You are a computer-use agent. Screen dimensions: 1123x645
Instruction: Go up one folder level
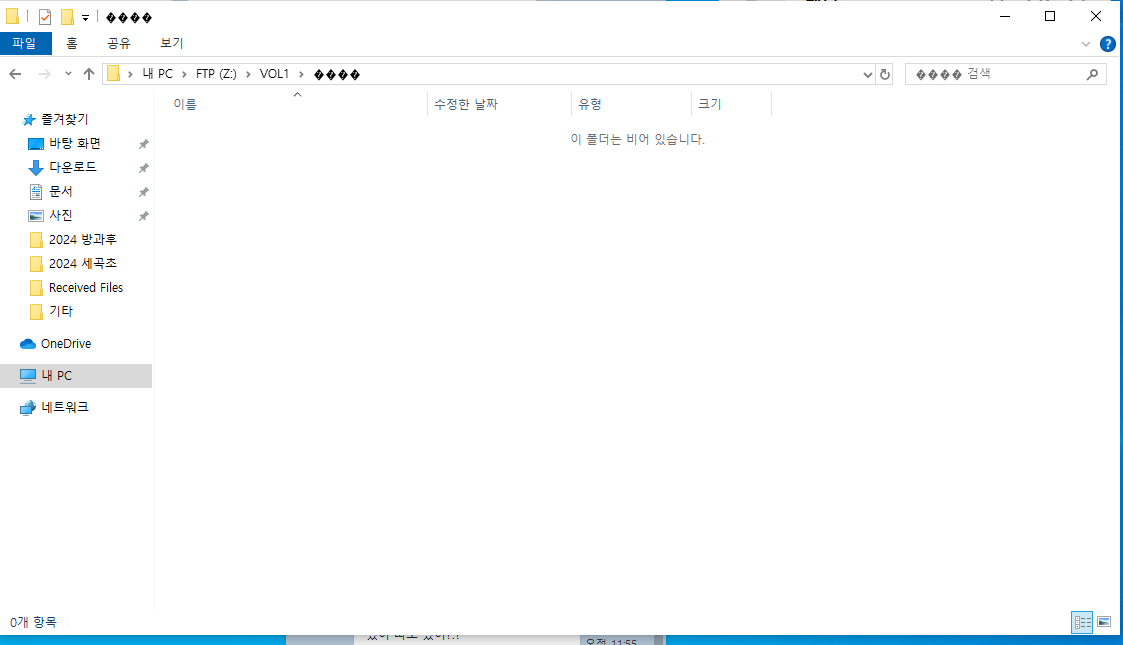[89, 74]
